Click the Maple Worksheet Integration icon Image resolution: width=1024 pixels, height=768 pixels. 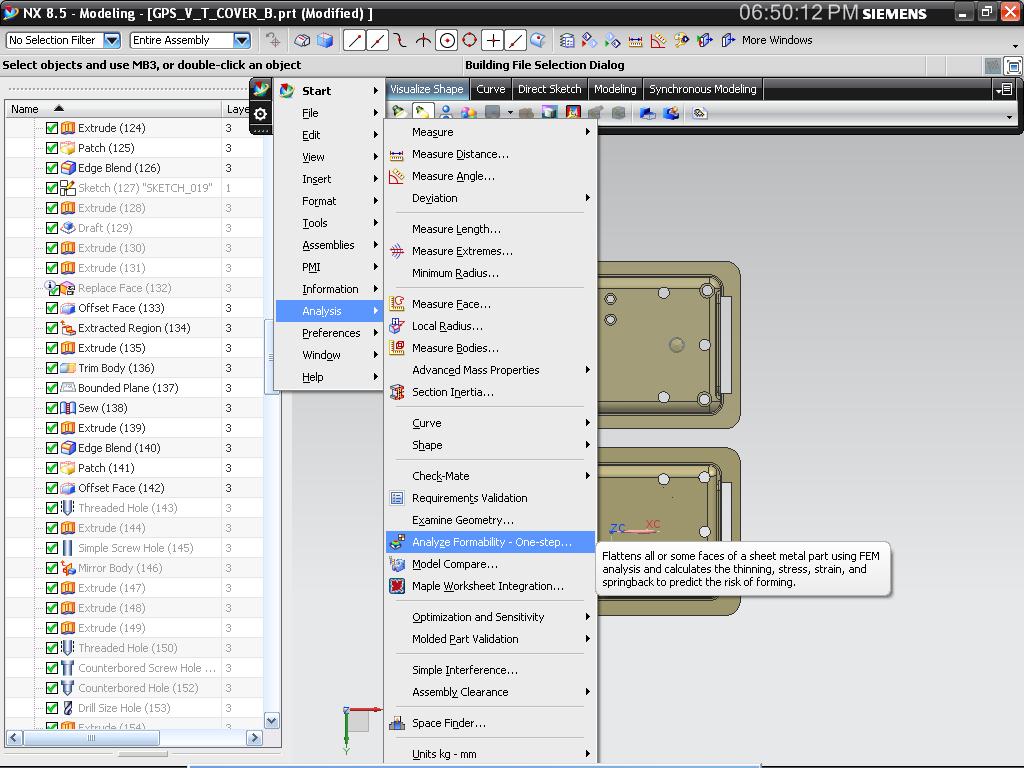[x=396, y=586]
